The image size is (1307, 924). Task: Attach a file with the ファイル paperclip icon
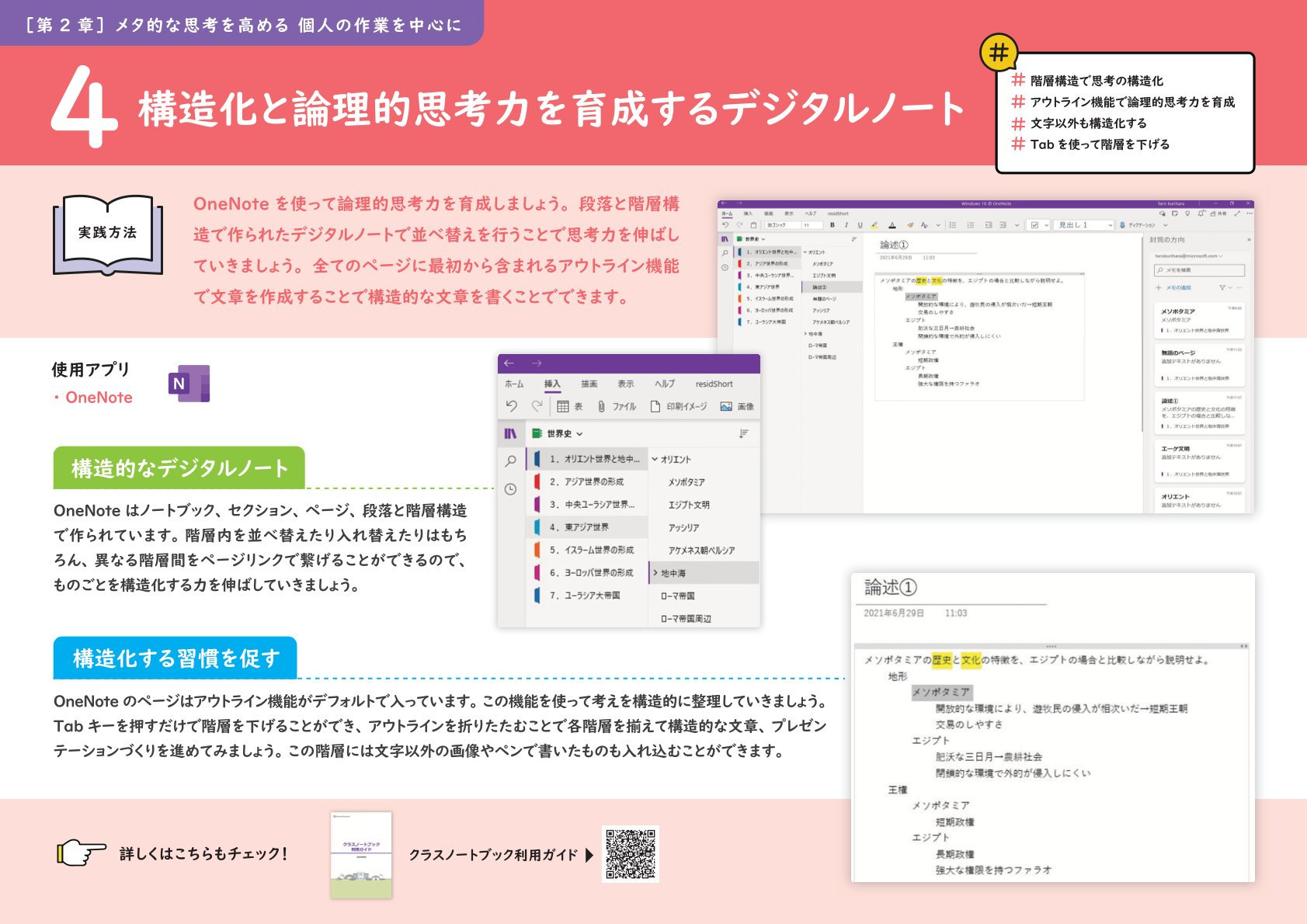coord(602,406)
